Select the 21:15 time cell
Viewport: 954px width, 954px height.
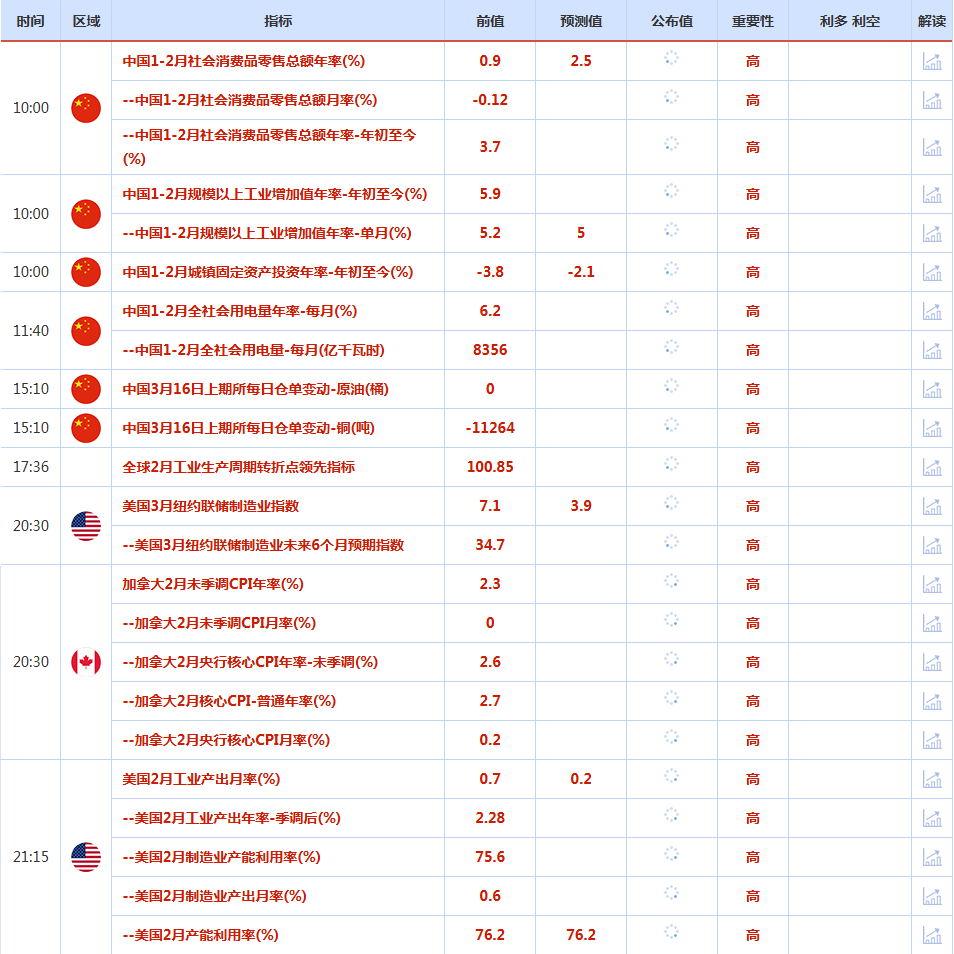[x=30, y=857]
